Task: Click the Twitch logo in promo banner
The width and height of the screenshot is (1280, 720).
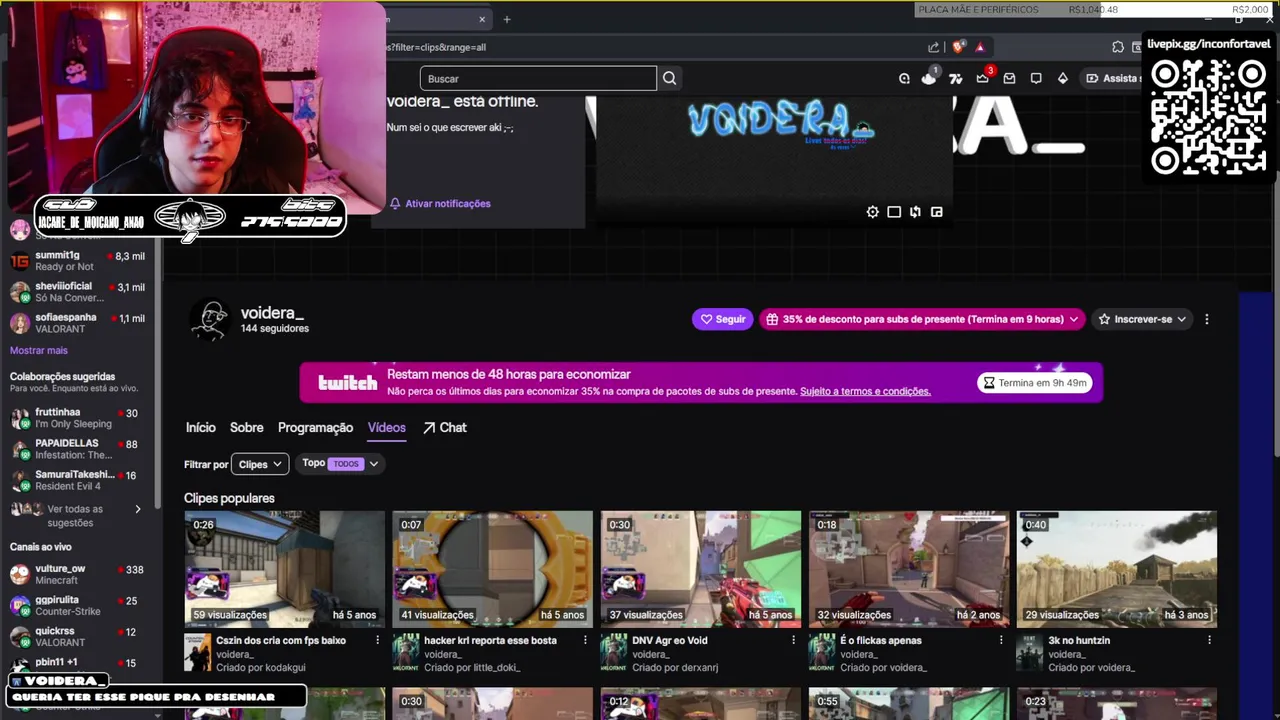Action: click(x=347, y=382)
